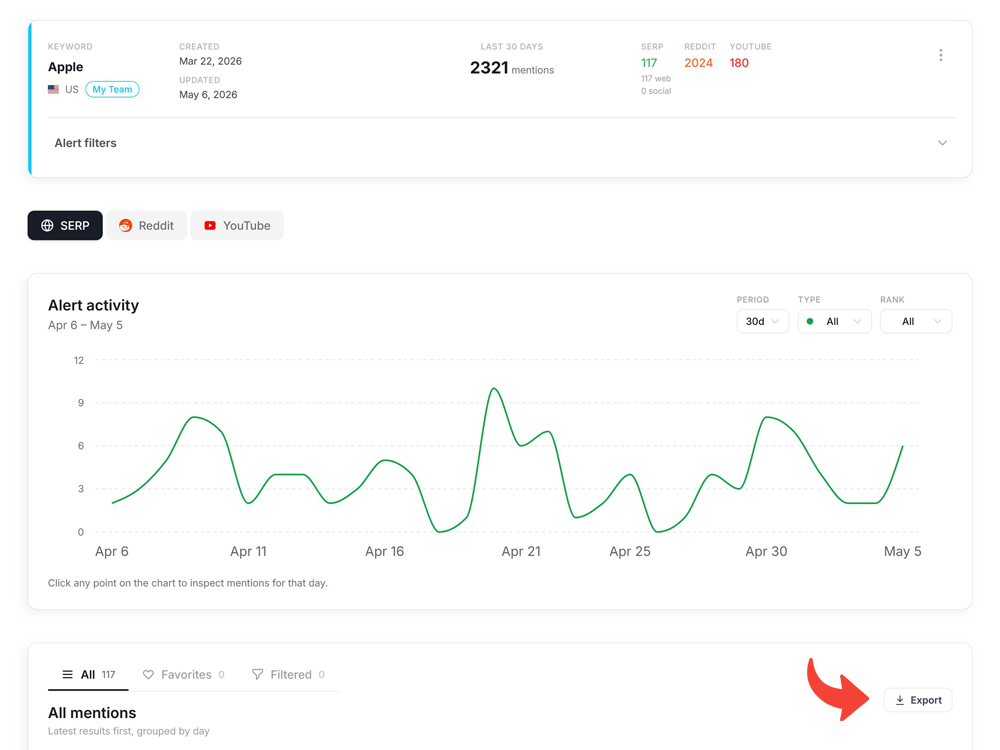Click the Apr 6 – May 5 range text
The height and width of the screenshot is (750, 1000).
(85, 325)
